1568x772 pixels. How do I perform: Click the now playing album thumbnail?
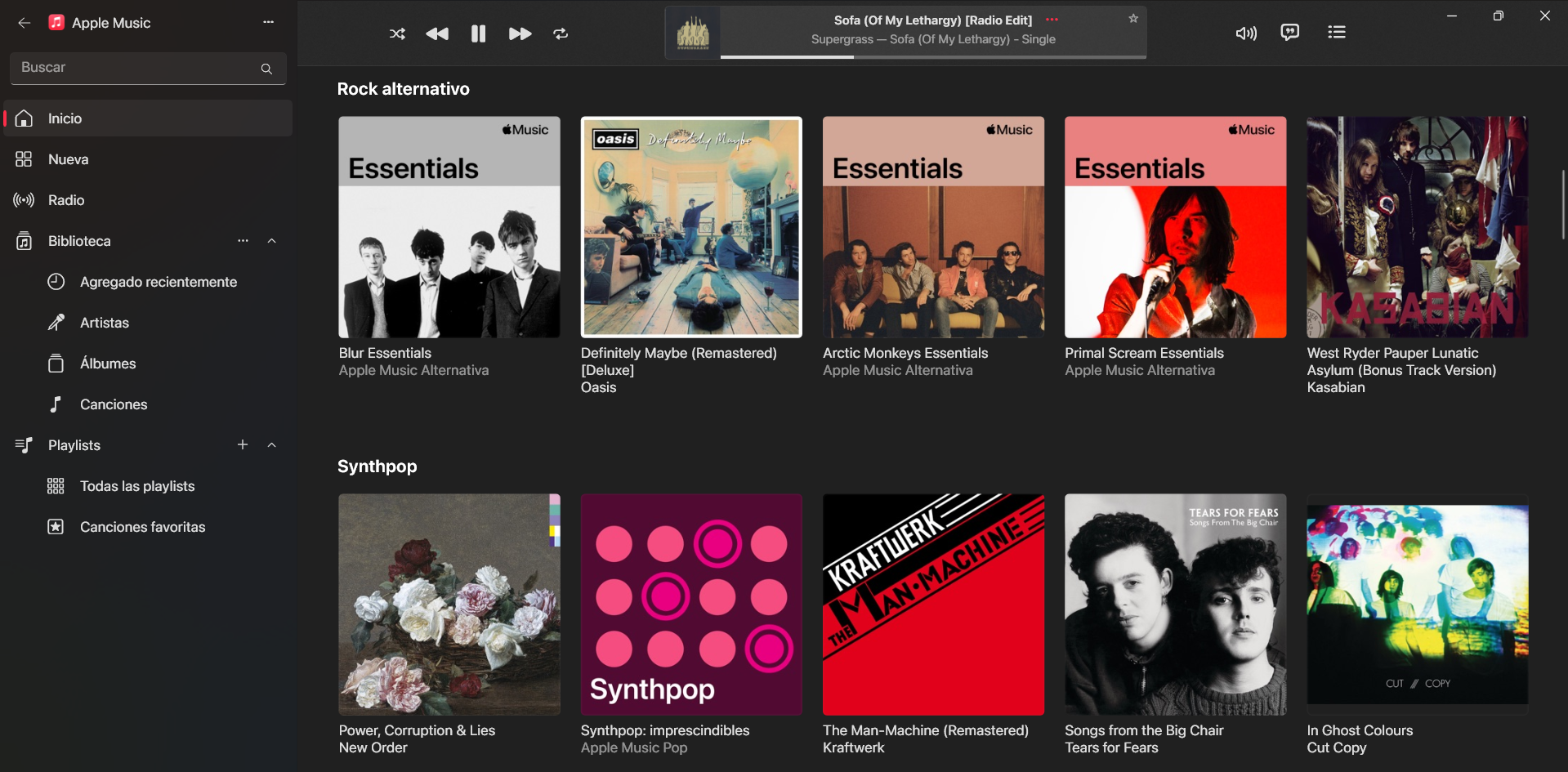click(693, 33)
